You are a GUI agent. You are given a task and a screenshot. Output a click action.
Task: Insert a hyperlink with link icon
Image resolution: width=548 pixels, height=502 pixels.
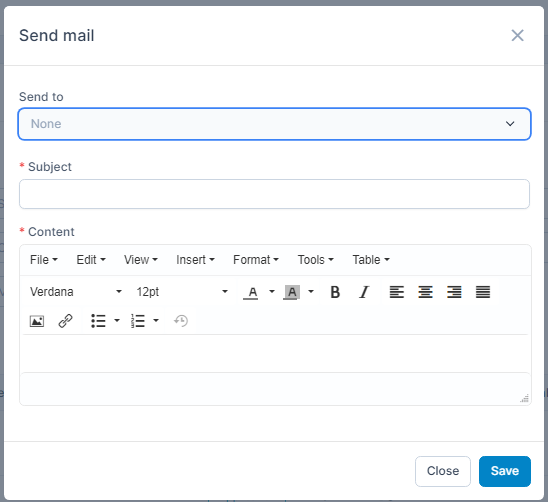coord(65,321)
